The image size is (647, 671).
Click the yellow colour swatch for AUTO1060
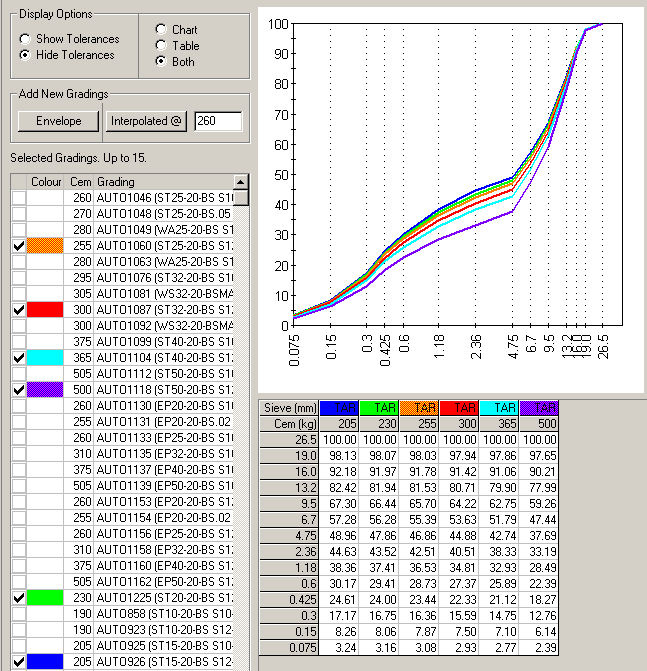(47, 246)
